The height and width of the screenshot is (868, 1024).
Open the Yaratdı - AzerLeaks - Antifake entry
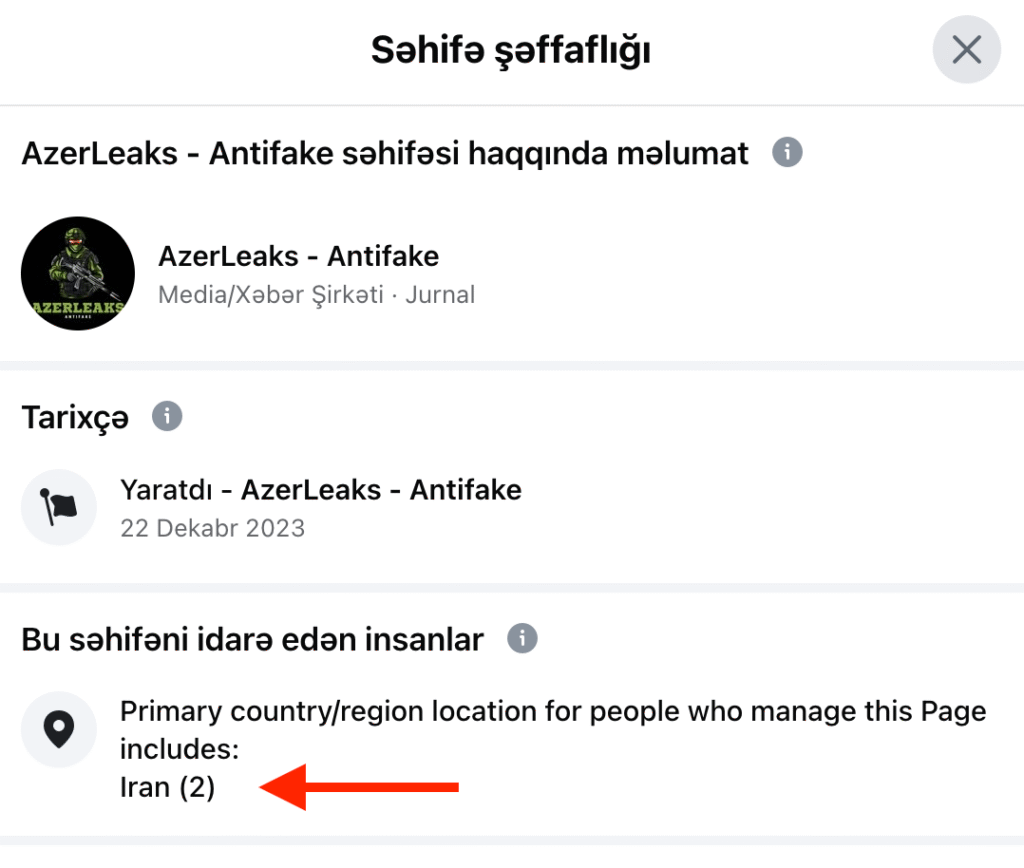(x=320, y=490)
